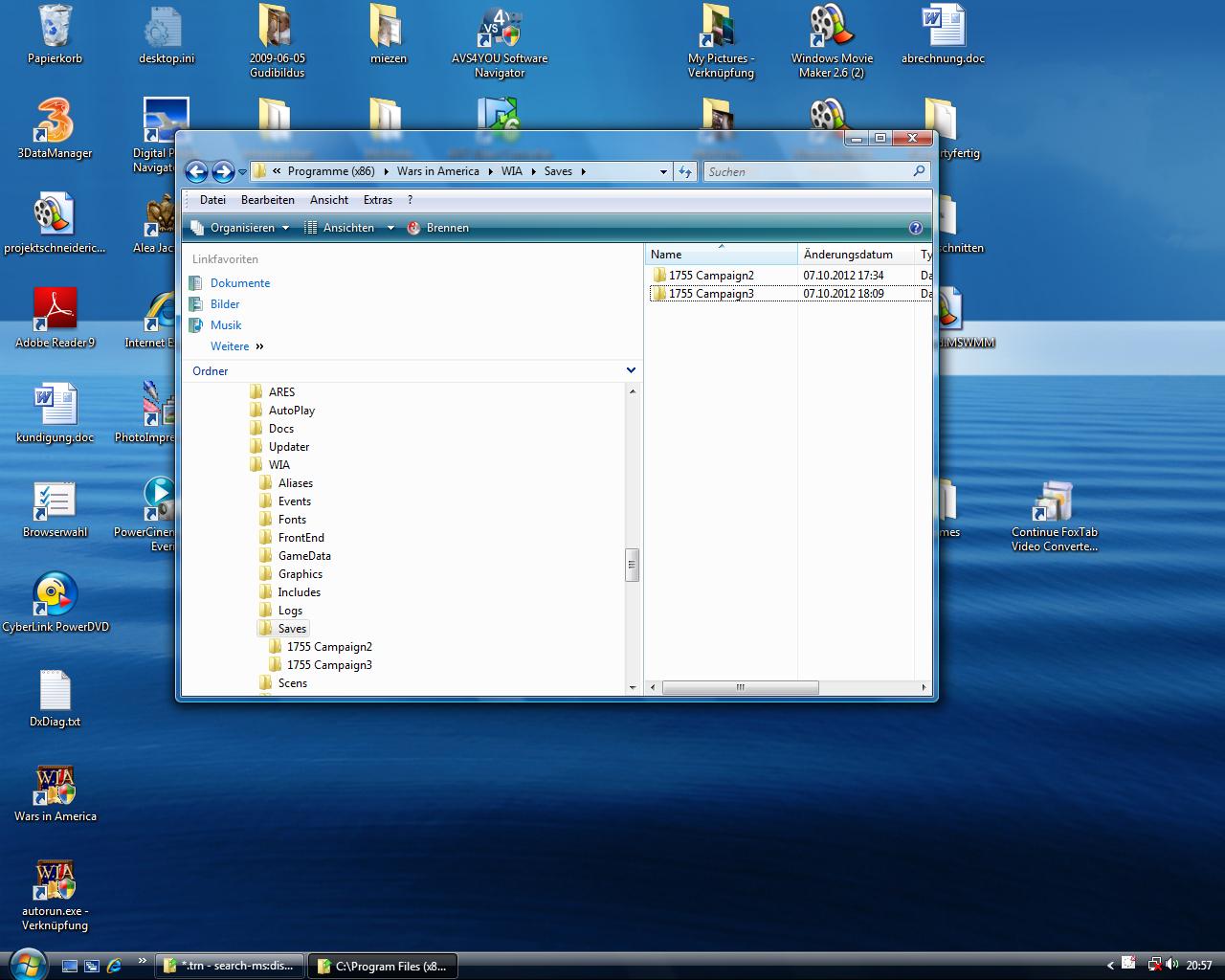Open Adobe Reader 9 desktop icon
1225x980 pixels.
click(x=55, y=310)
